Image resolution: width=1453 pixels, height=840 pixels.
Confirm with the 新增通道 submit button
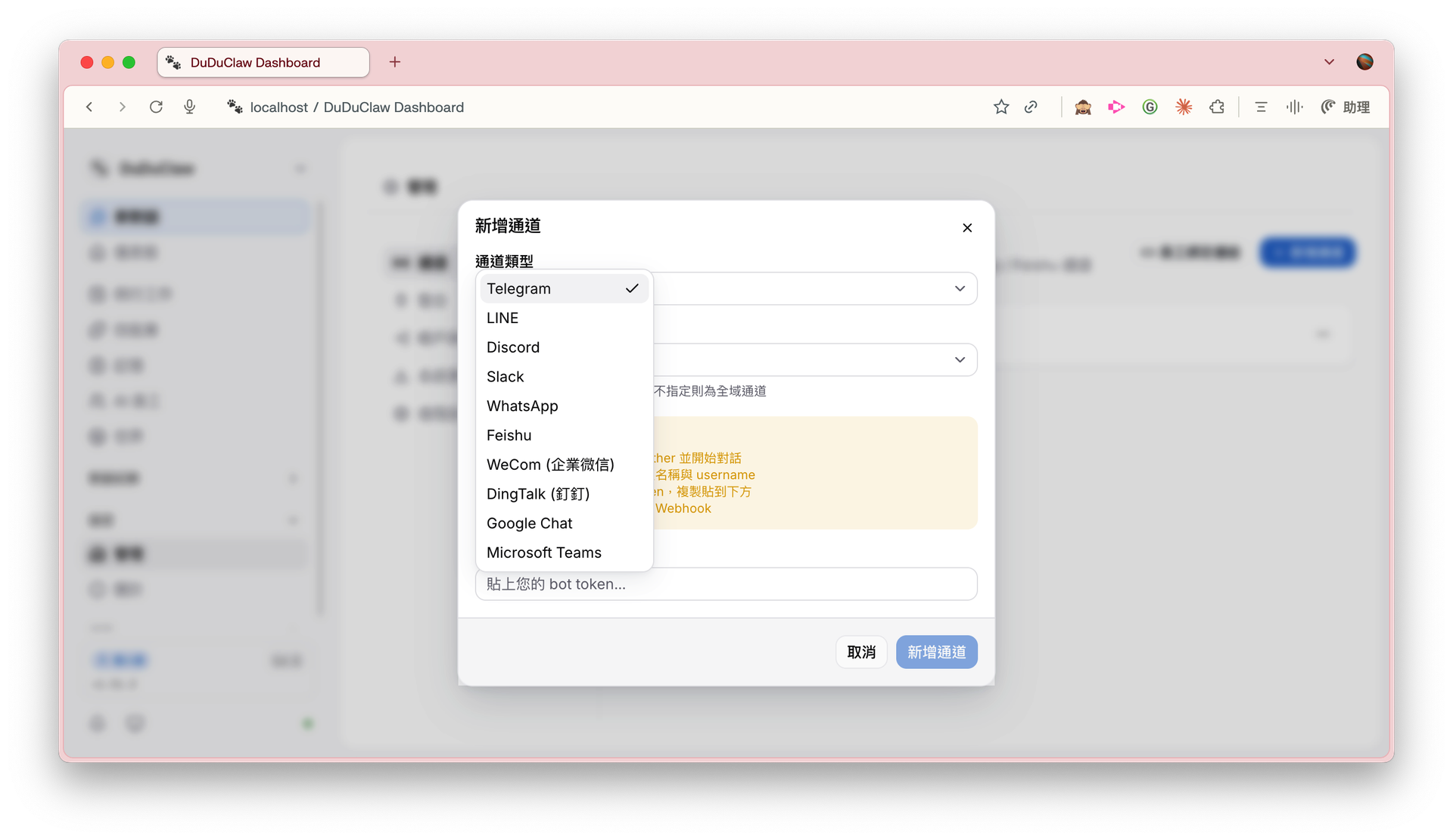[937, 652]
